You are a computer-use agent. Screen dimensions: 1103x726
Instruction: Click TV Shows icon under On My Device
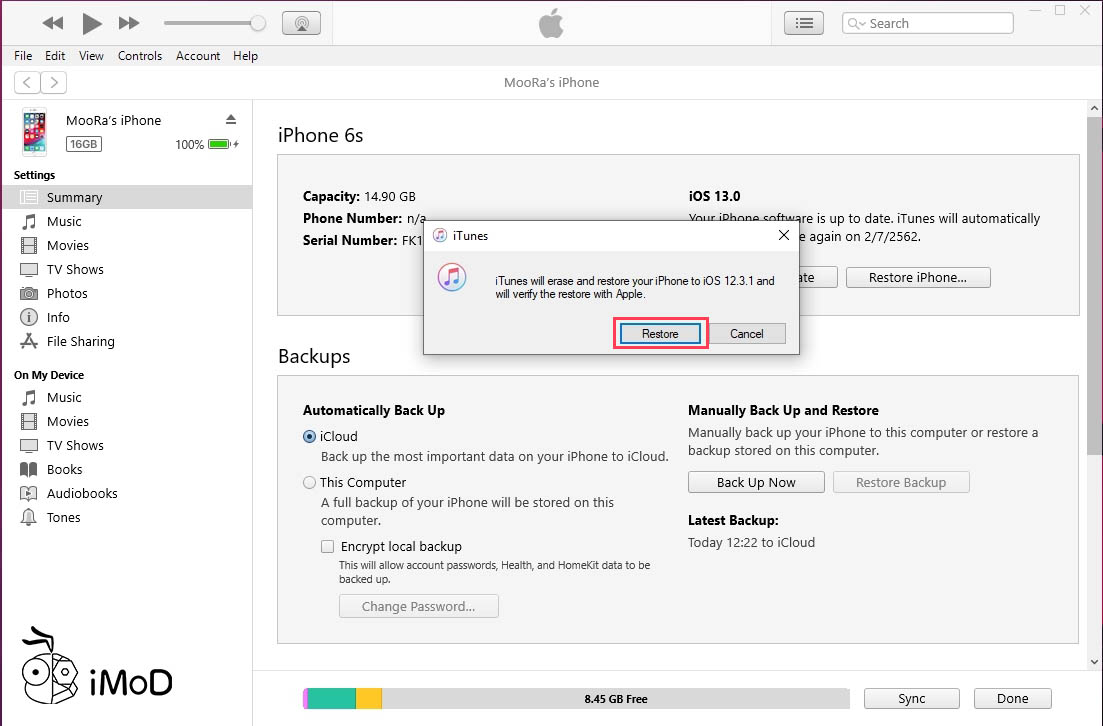29,445
